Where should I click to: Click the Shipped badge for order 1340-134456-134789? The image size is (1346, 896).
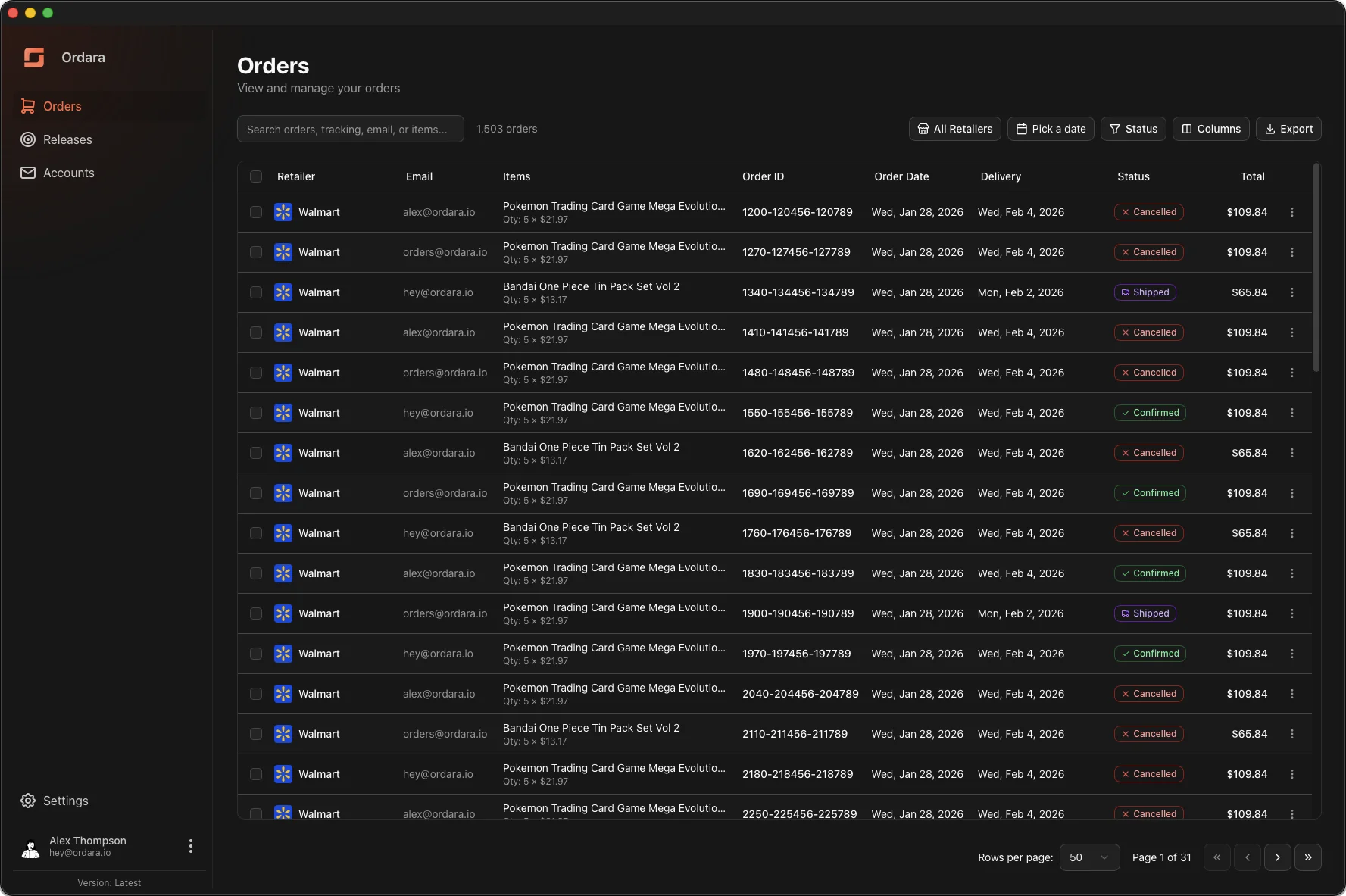click(1145, 292)
